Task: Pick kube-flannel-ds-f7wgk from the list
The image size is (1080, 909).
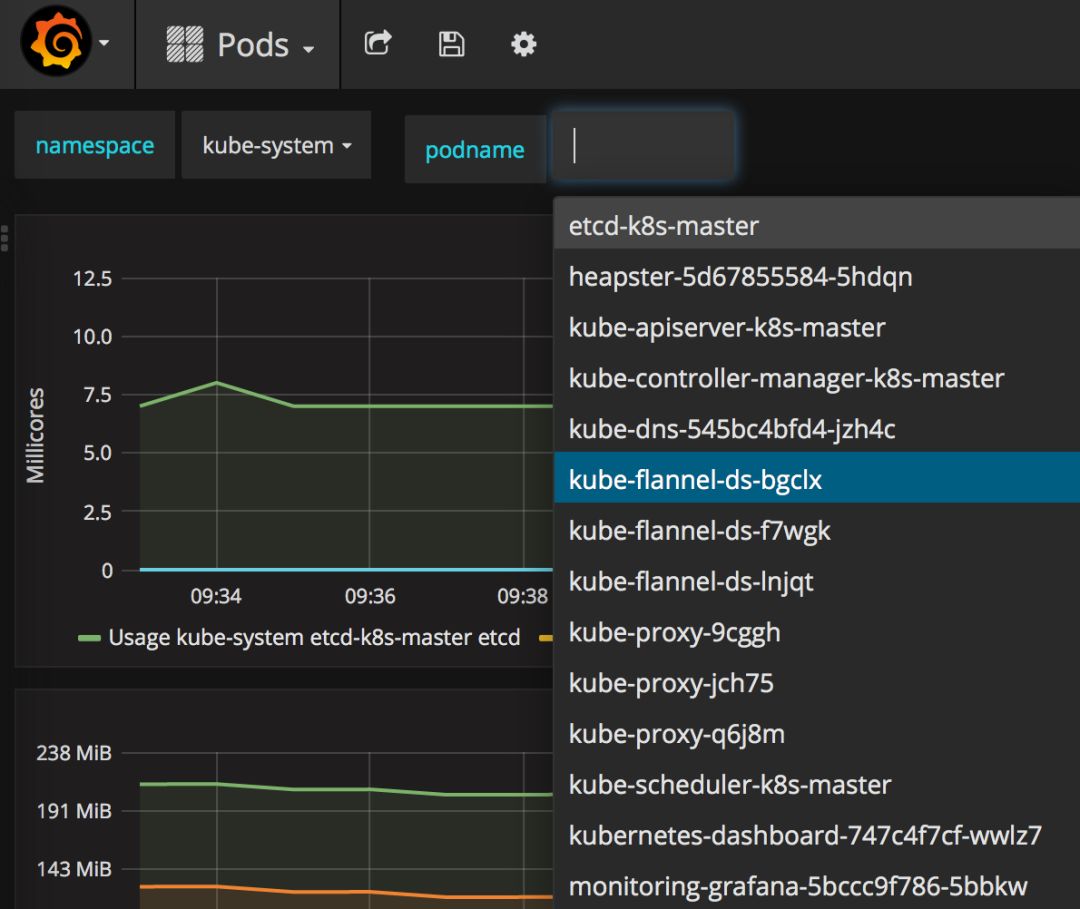Action: tap(817, 530)
